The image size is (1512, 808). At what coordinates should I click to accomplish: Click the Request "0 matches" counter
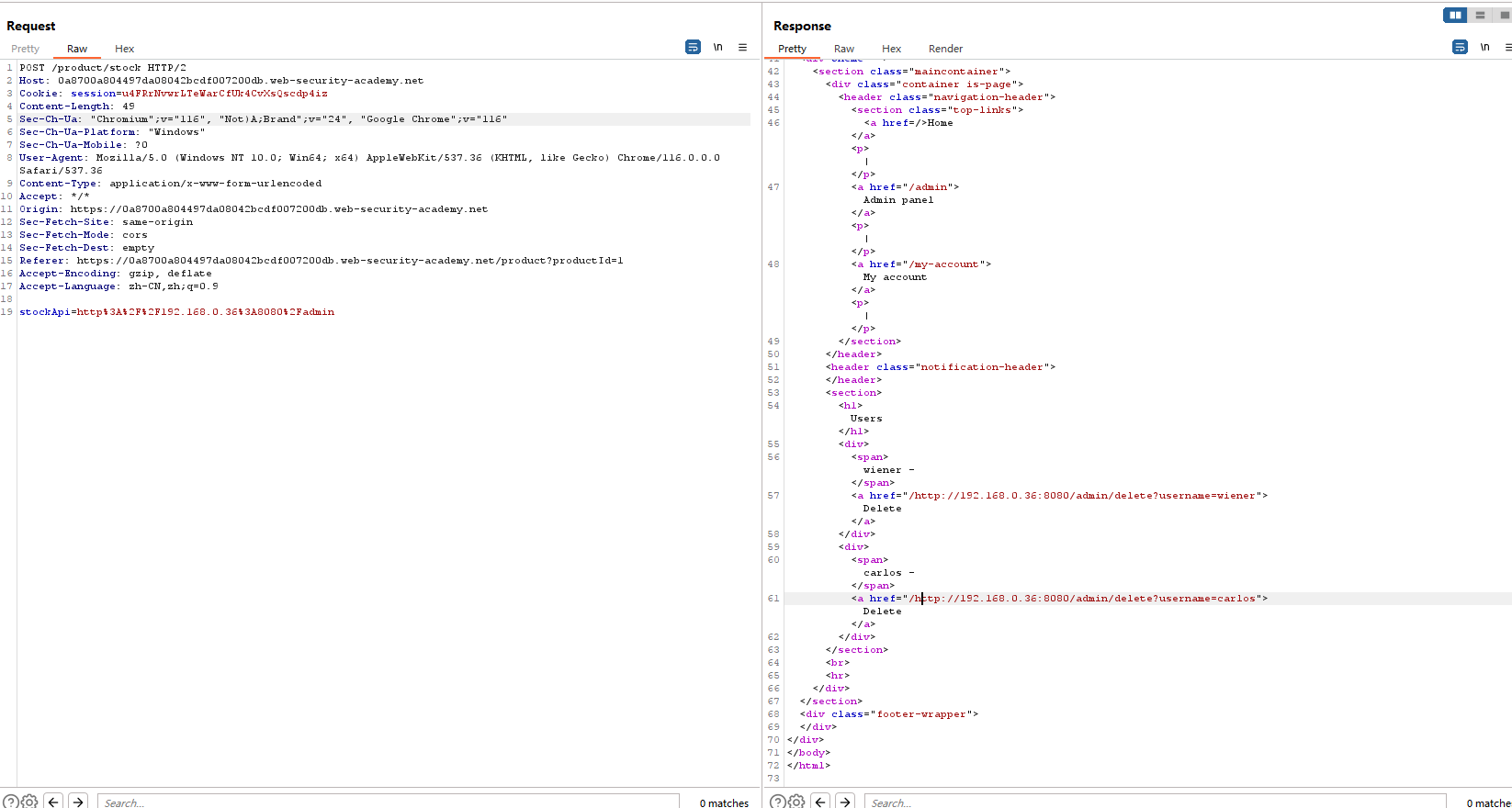pos(724,802)
